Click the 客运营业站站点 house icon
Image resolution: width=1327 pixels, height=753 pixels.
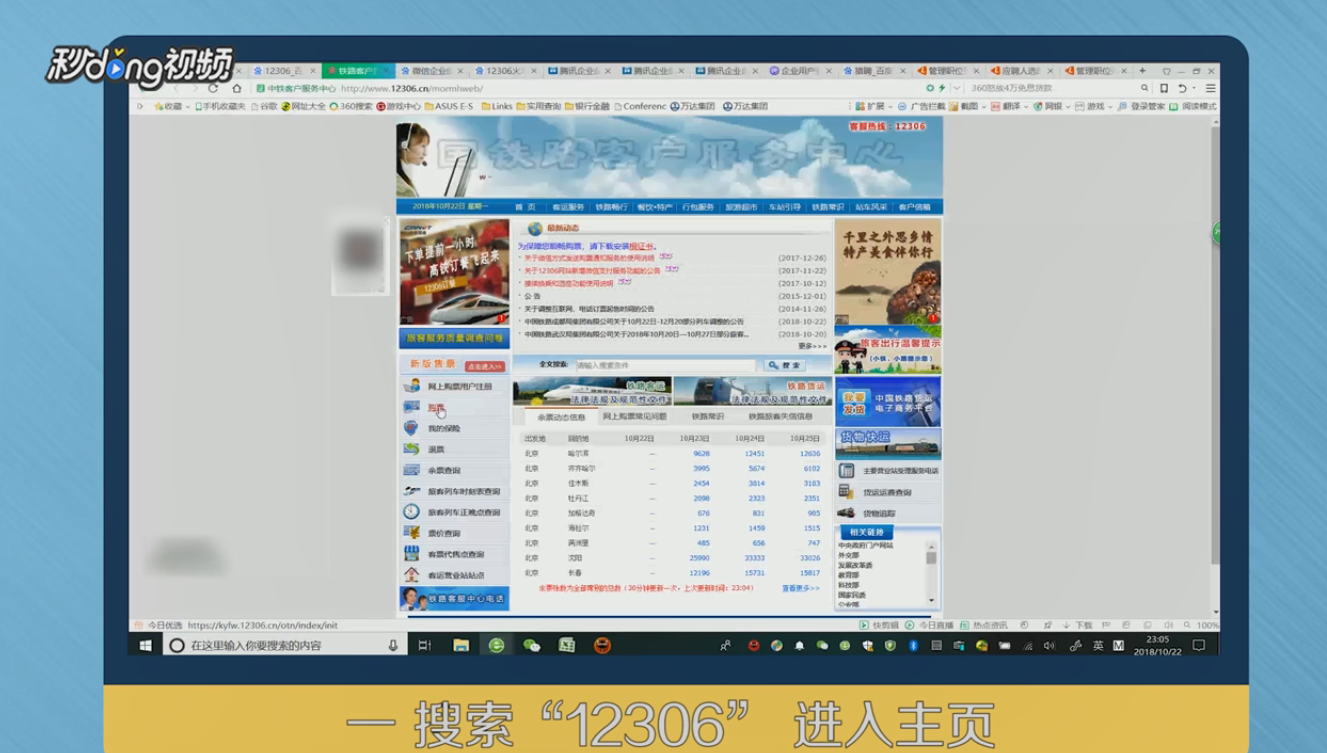point(411,575)
